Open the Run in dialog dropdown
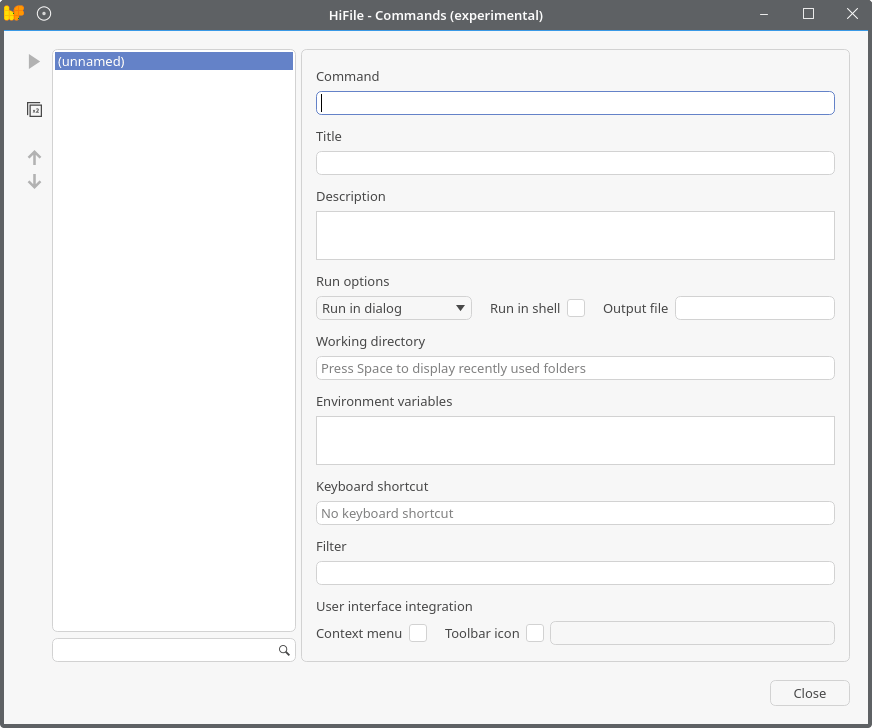Screen dimensions: 872x728 click(x=393, y=308)
